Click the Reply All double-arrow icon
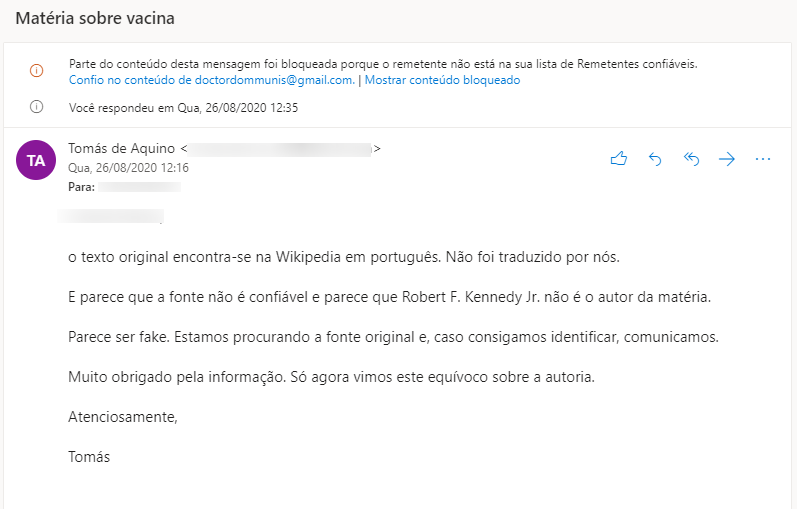The width and height of the screenshot is (797, 509). (x=691, y=159)
